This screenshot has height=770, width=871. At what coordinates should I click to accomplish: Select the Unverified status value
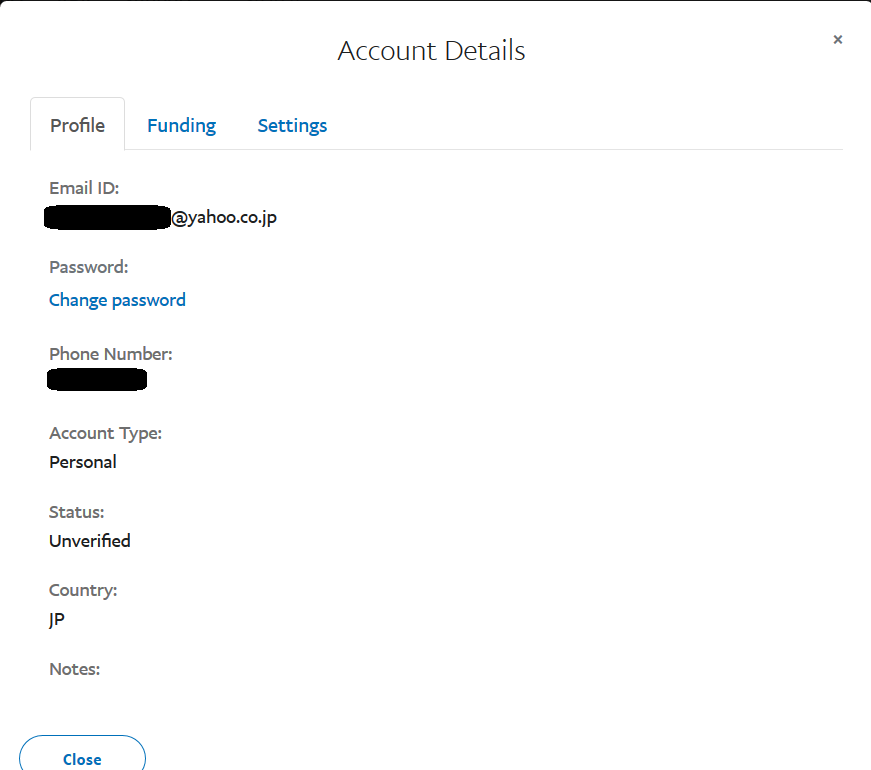tap(90, 541)
